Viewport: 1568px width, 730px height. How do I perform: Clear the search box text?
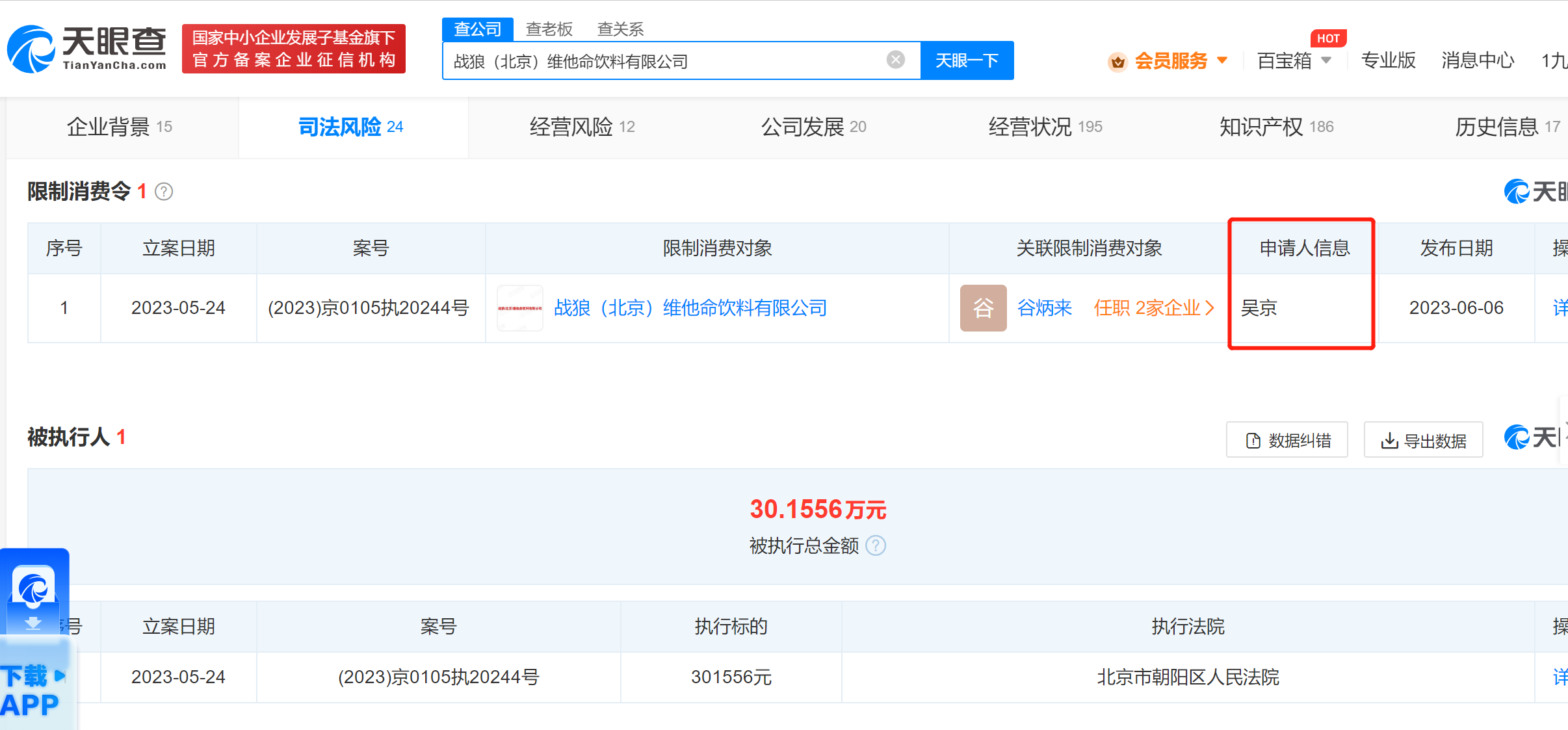pos(895,60)
